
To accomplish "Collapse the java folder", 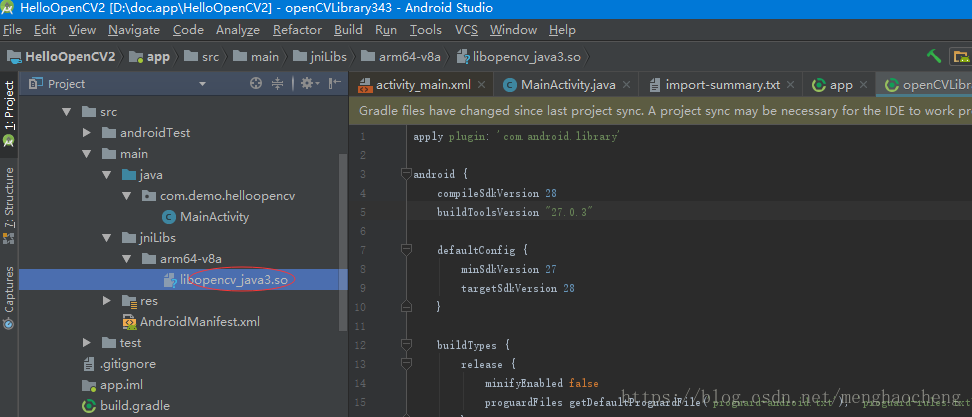I will (x=107, y=175).
